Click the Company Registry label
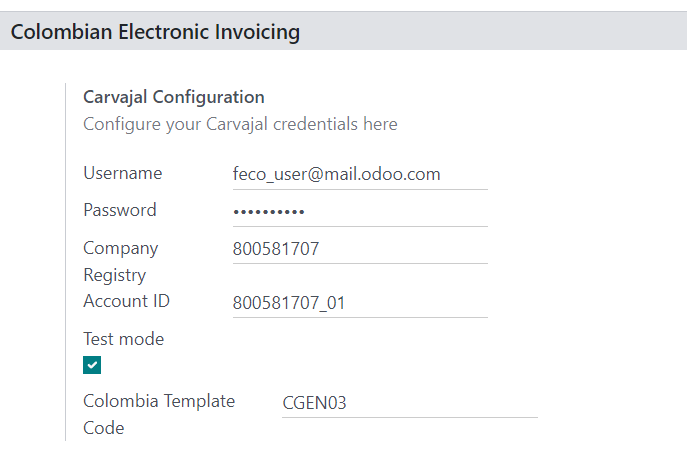The image size is (687, 463). click(120, 261)
